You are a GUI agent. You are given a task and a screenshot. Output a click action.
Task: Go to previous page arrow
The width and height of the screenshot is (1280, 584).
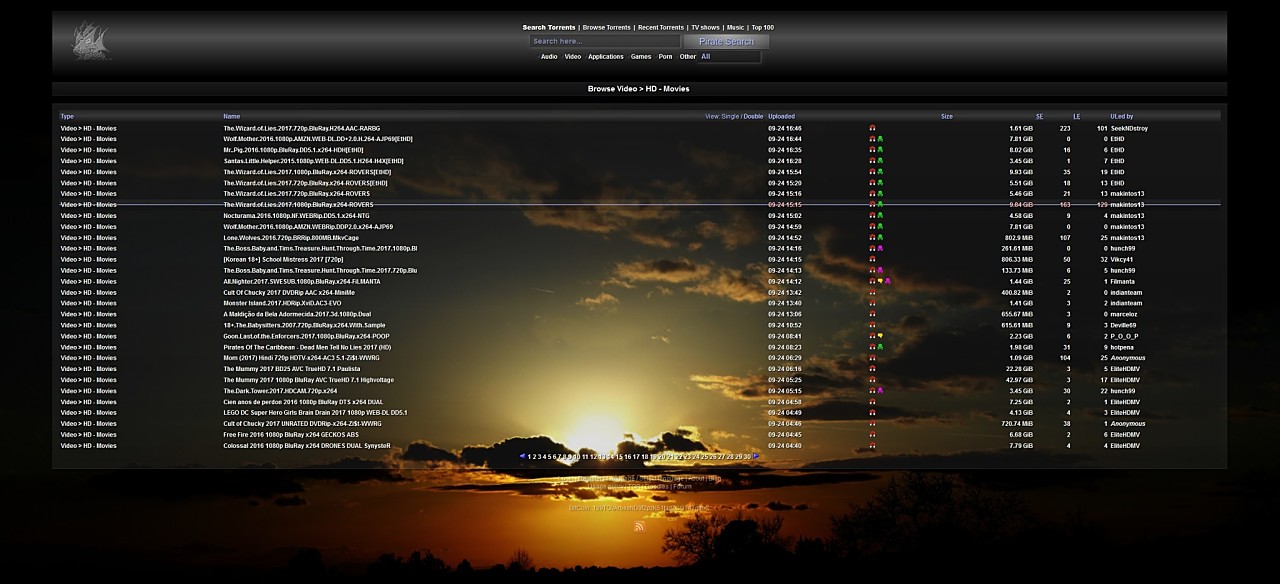[522, 456]
